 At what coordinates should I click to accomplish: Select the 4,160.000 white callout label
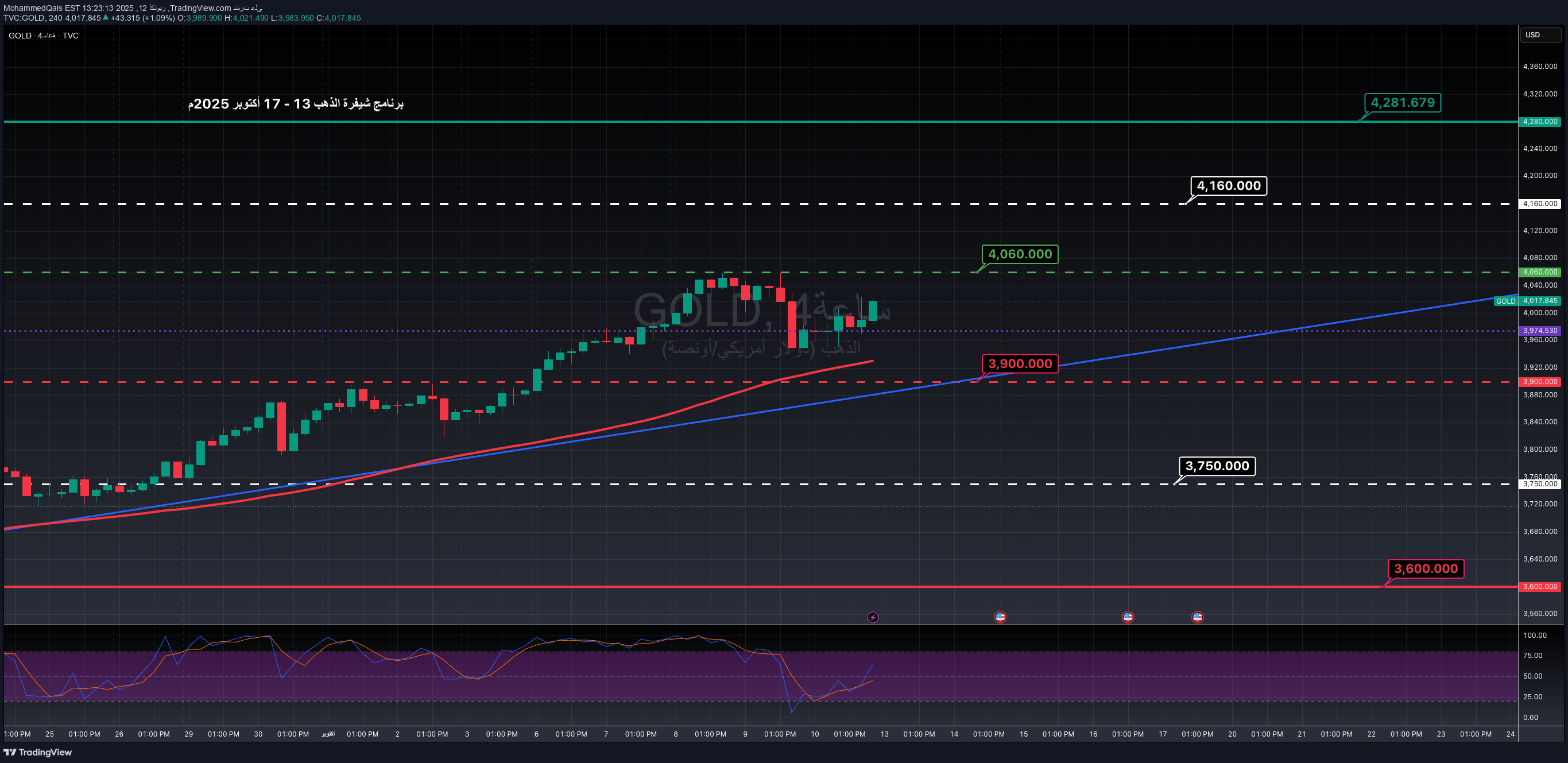coord(1228,185)
